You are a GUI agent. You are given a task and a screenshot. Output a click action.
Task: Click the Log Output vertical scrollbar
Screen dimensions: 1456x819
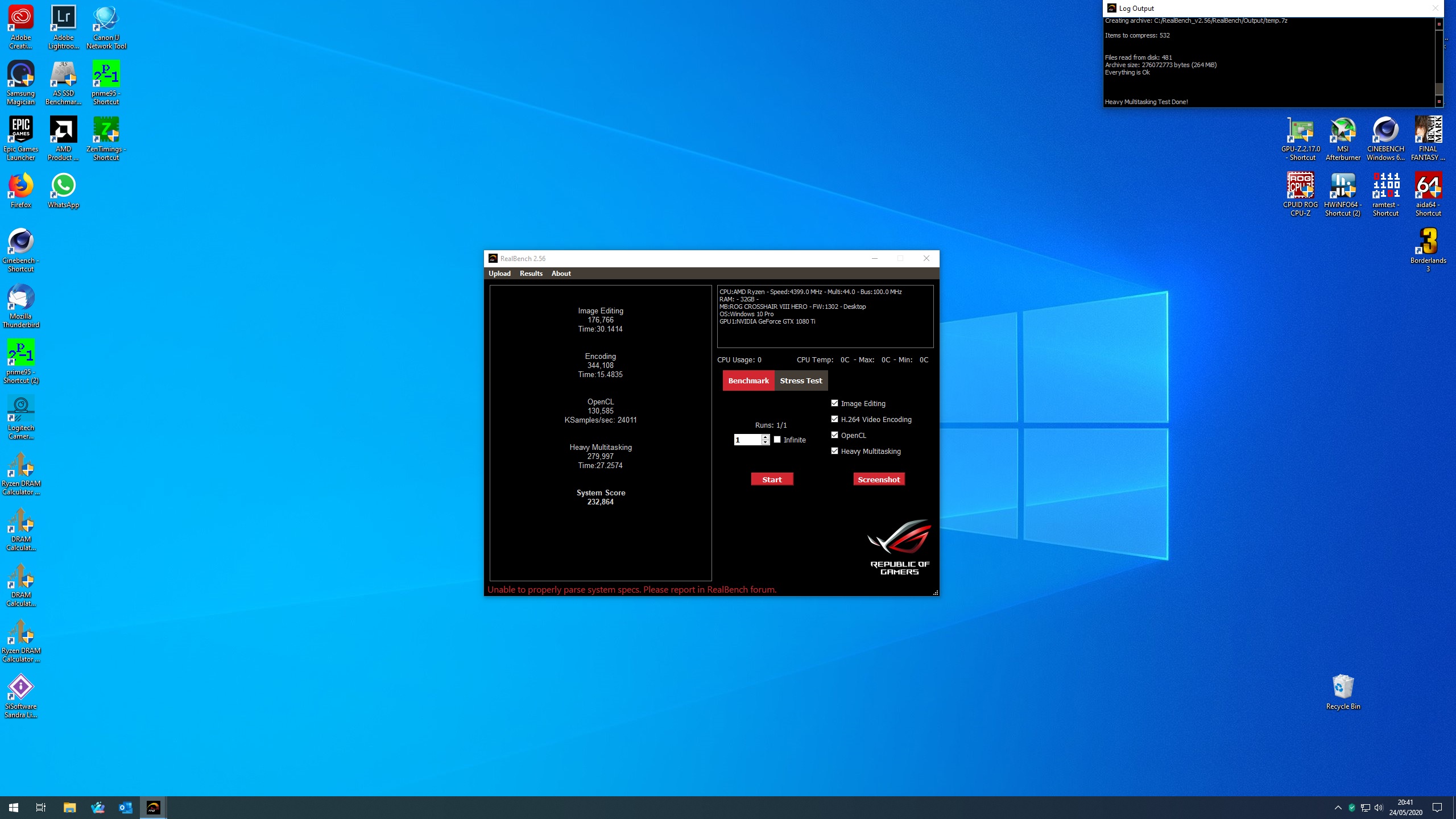1440,63
